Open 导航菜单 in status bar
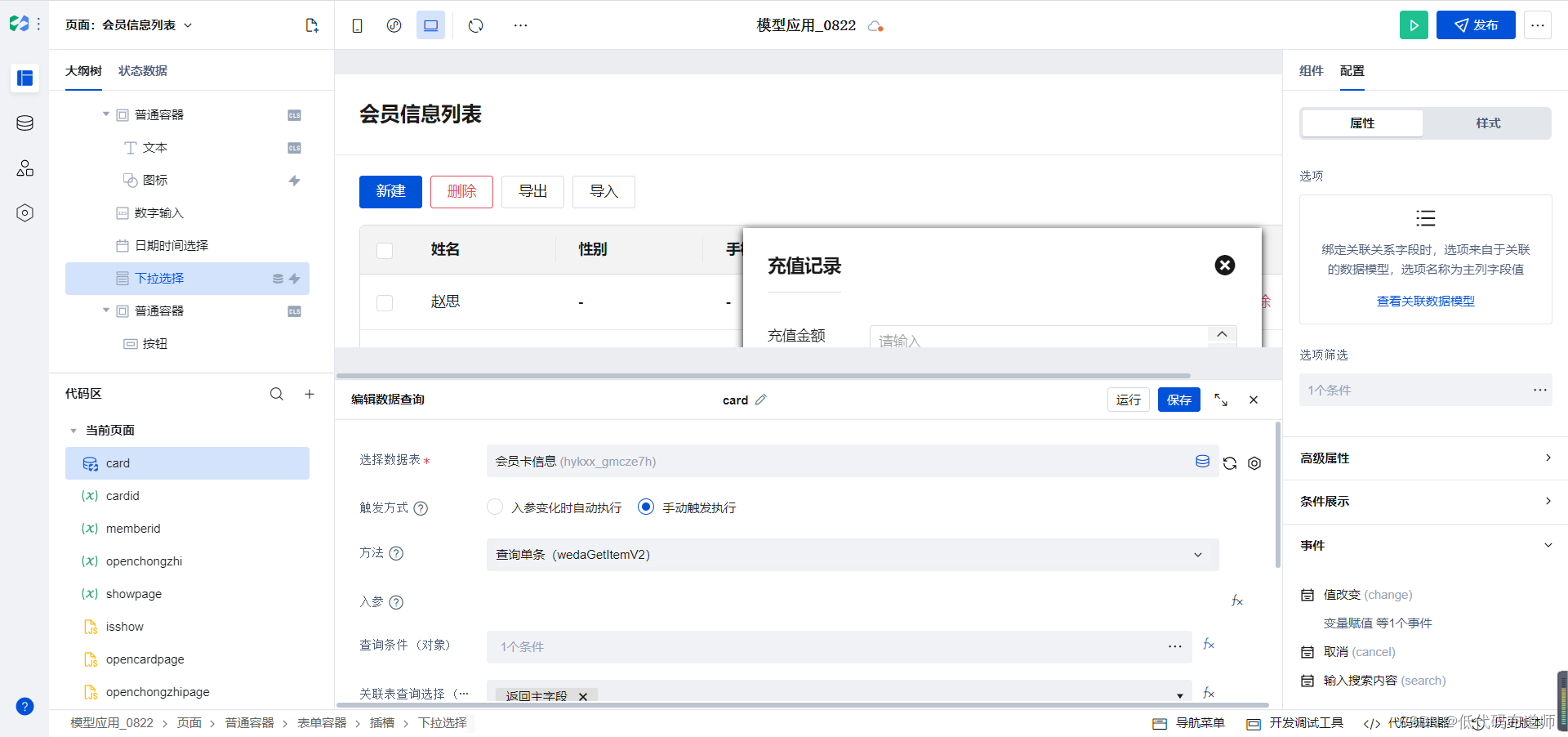Viewport: 1568px width, 737px height. point(1189,723)
